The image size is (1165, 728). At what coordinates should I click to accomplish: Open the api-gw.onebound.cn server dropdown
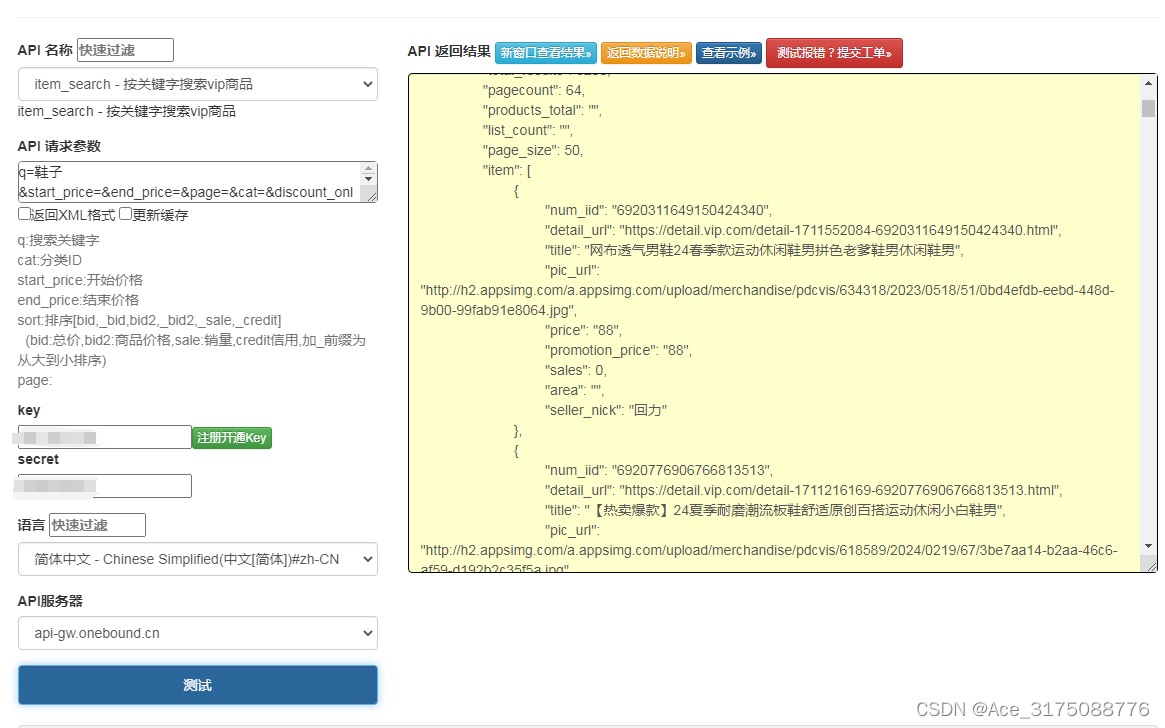pos(198,633)
